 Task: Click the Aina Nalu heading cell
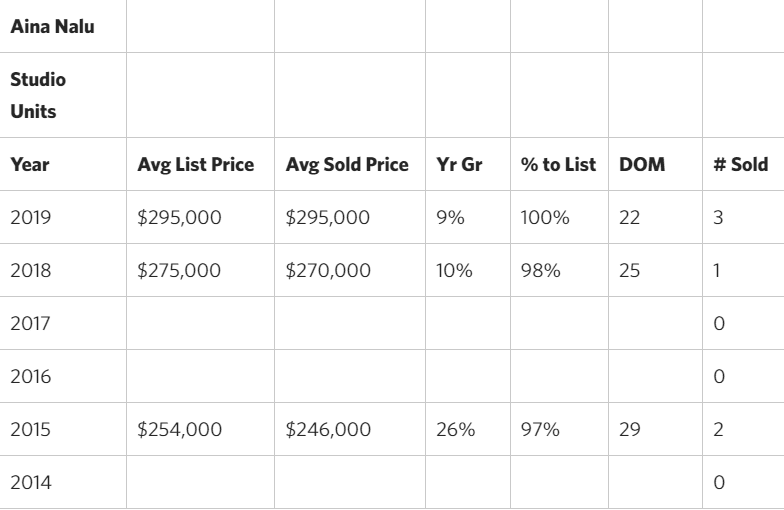pyautogui.click(x=63, y=26)
